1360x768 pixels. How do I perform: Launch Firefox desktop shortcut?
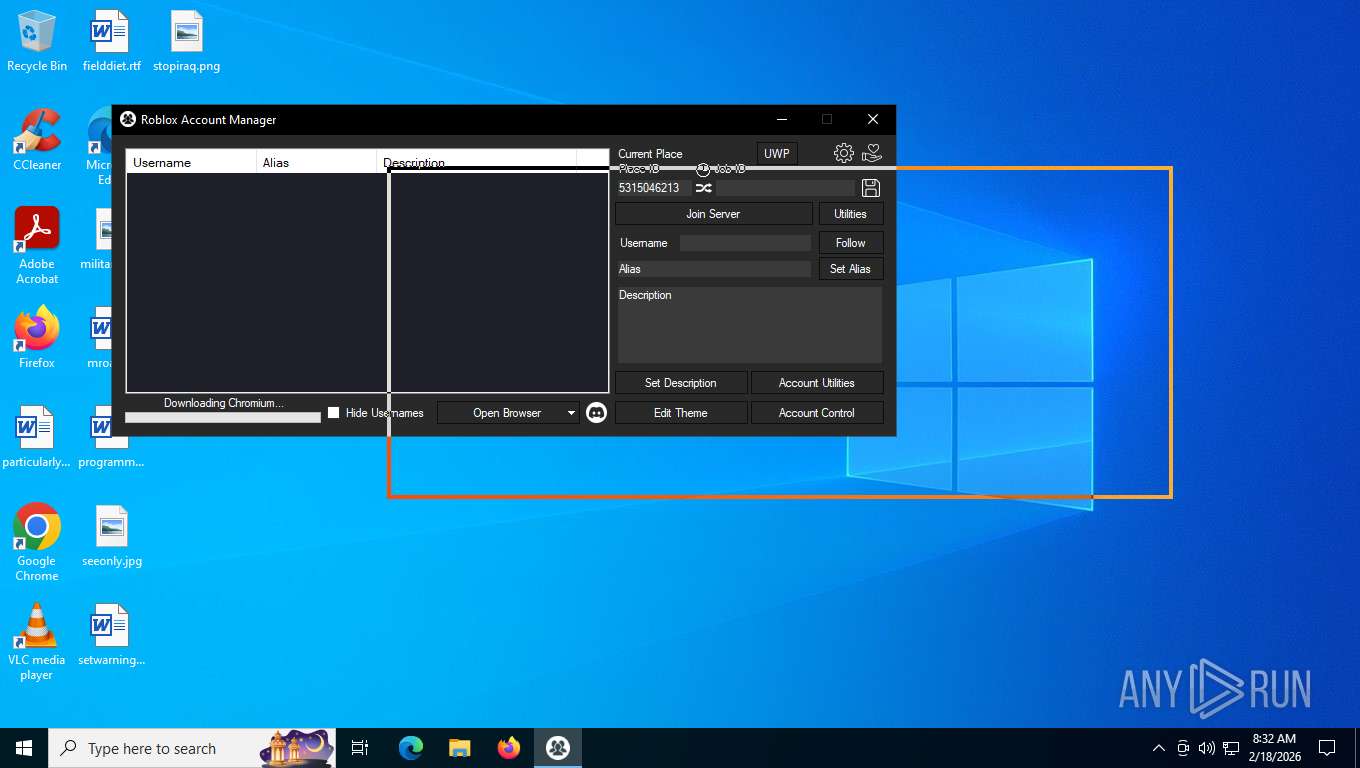tap(37, 338)
